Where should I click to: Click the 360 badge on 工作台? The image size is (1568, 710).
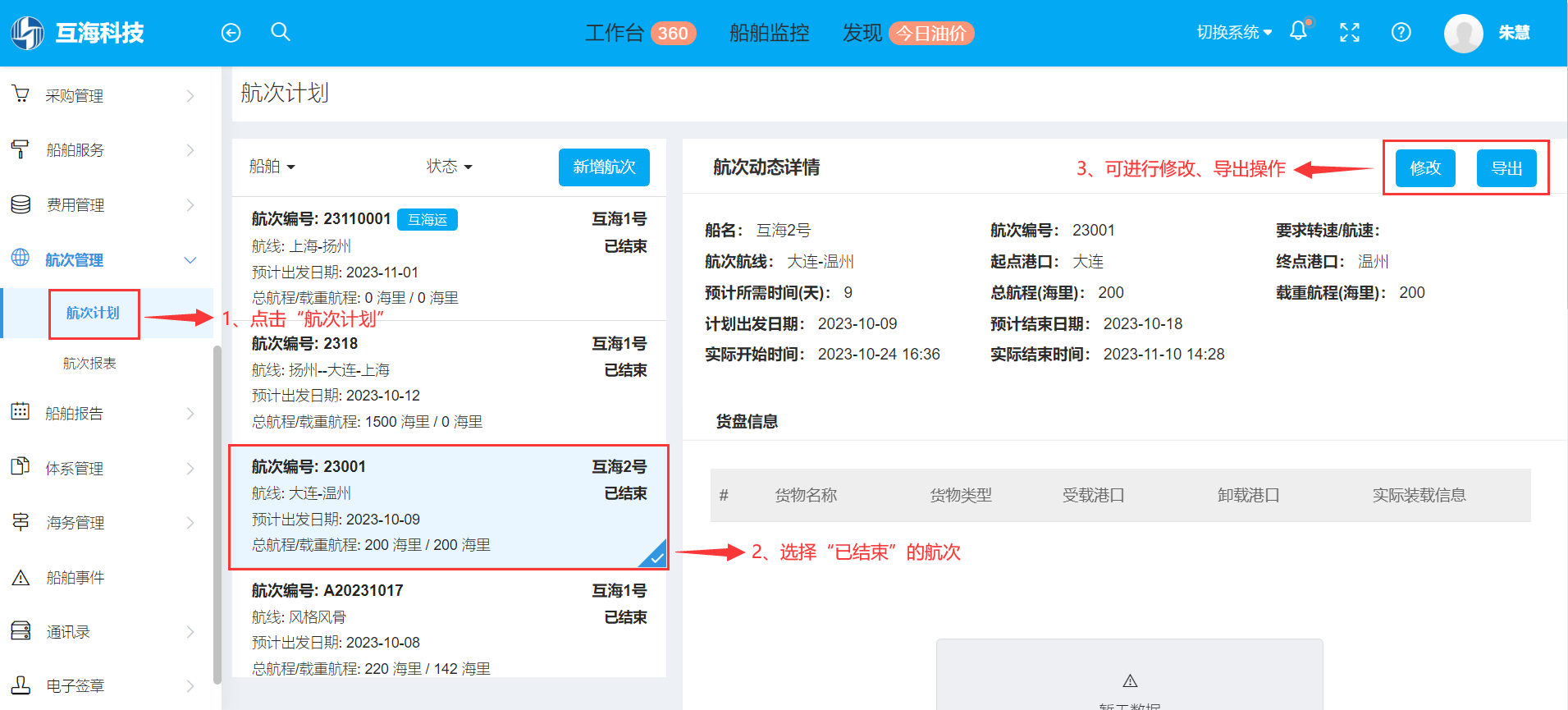673,34
